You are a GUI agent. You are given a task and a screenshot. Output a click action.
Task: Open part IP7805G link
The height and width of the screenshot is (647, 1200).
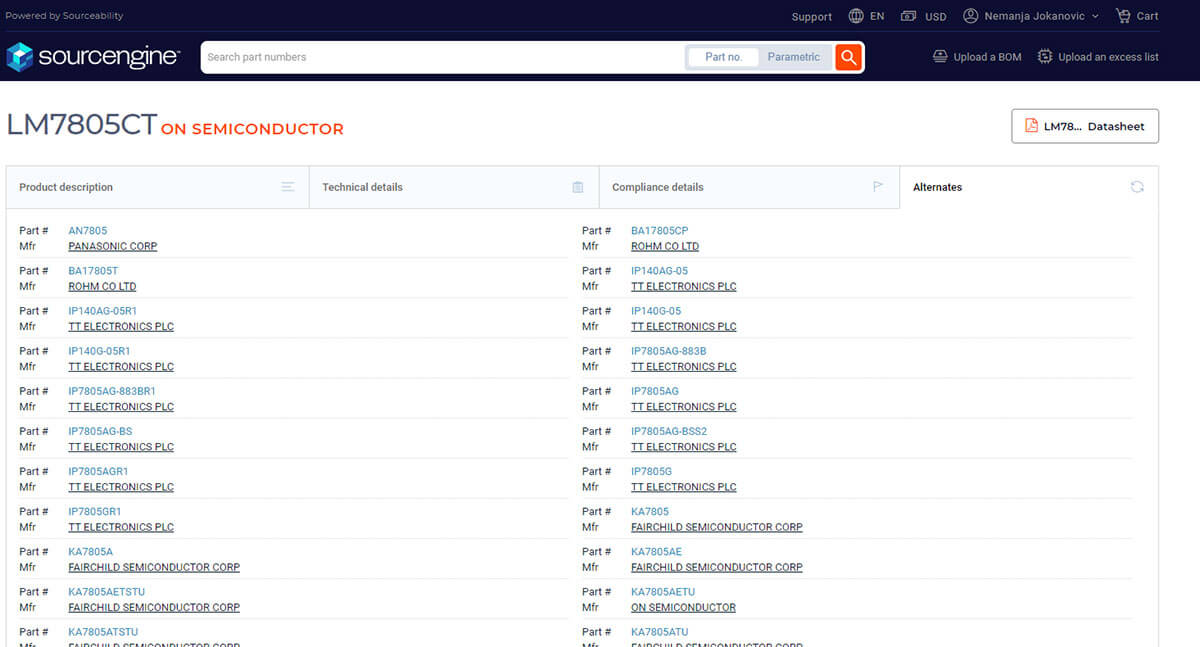pos(651,471)
